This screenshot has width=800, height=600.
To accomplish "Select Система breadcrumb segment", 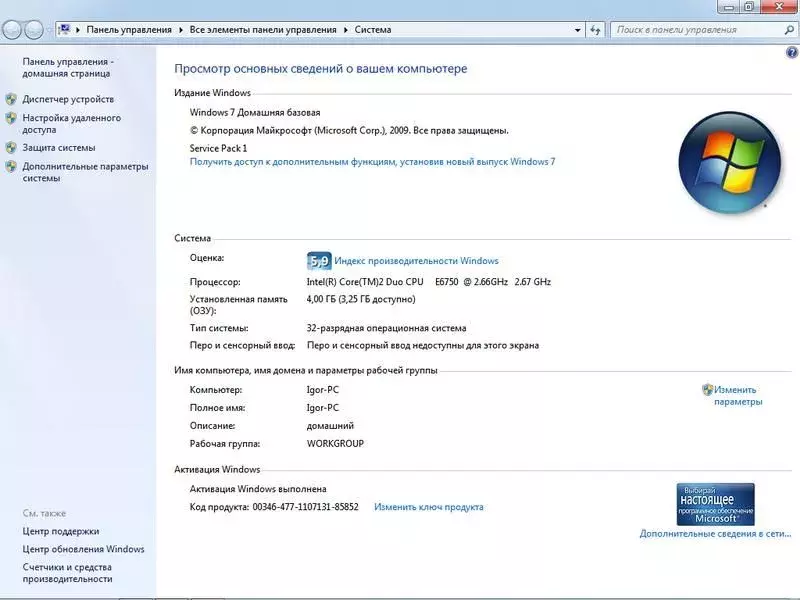I will [373, 30].
